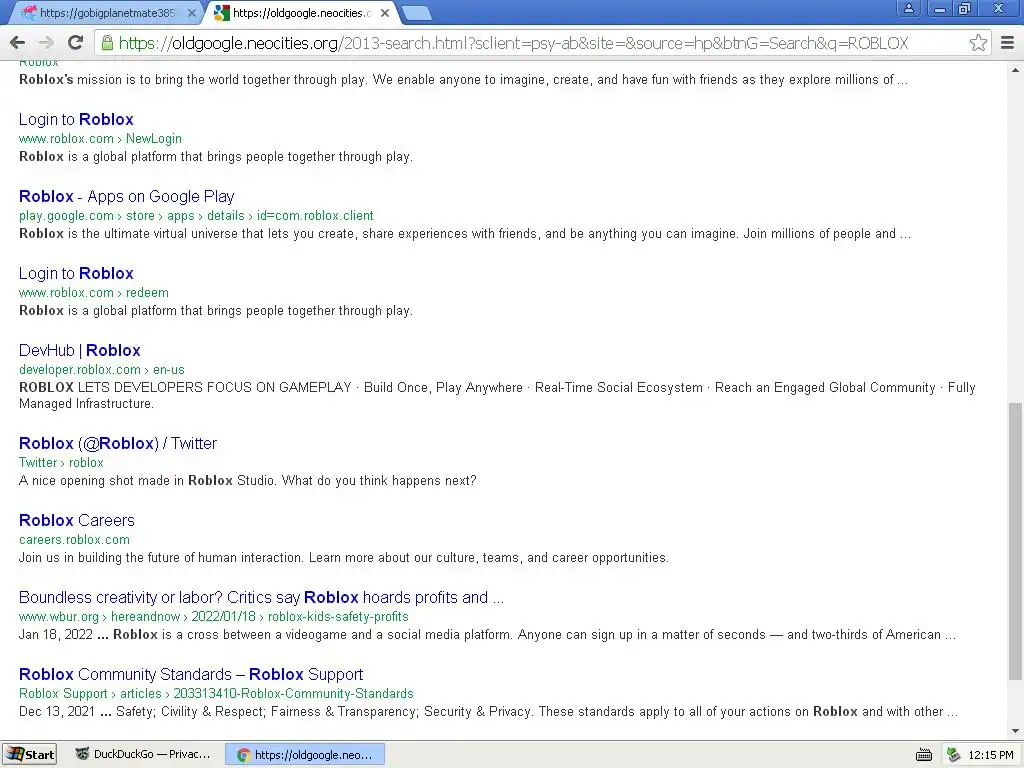Open Roblox Community Standards – Roblox Support link
Image resolution: width=1024 pixels, height=768 pixels.
191,675
